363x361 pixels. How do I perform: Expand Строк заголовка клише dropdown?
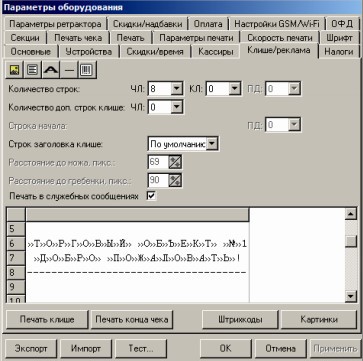(x=212, y=144)
